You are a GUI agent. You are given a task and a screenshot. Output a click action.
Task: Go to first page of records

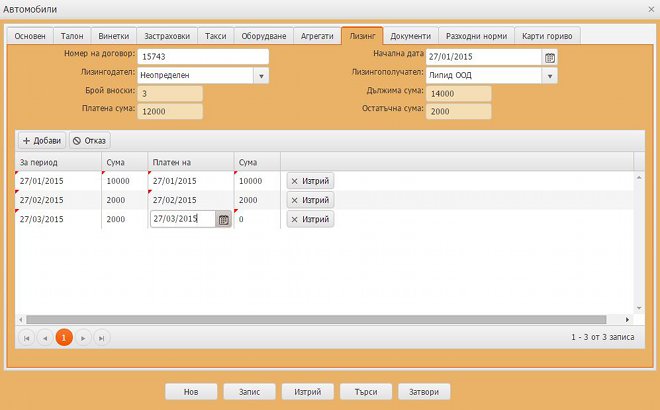click(26, 338)
